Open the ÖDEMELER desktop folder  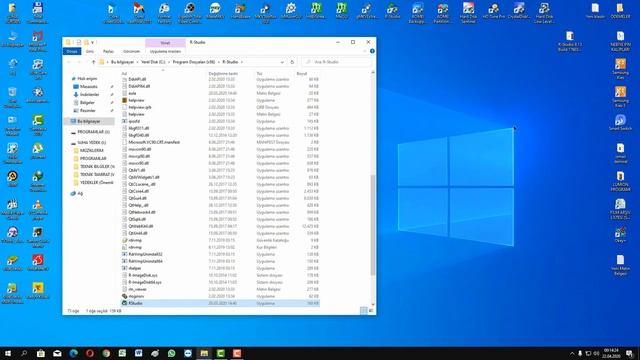coord(620,11)
